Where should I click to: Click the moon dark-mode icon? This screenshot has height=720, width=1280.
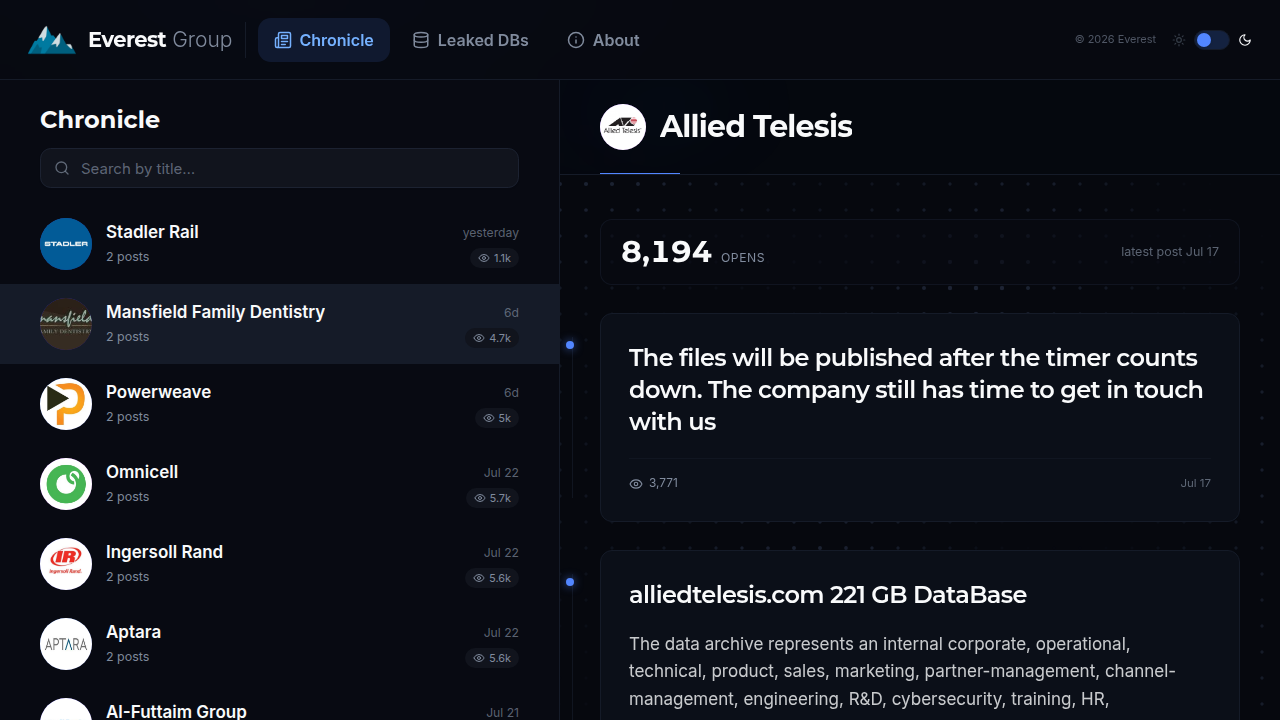coord(1245,40)
